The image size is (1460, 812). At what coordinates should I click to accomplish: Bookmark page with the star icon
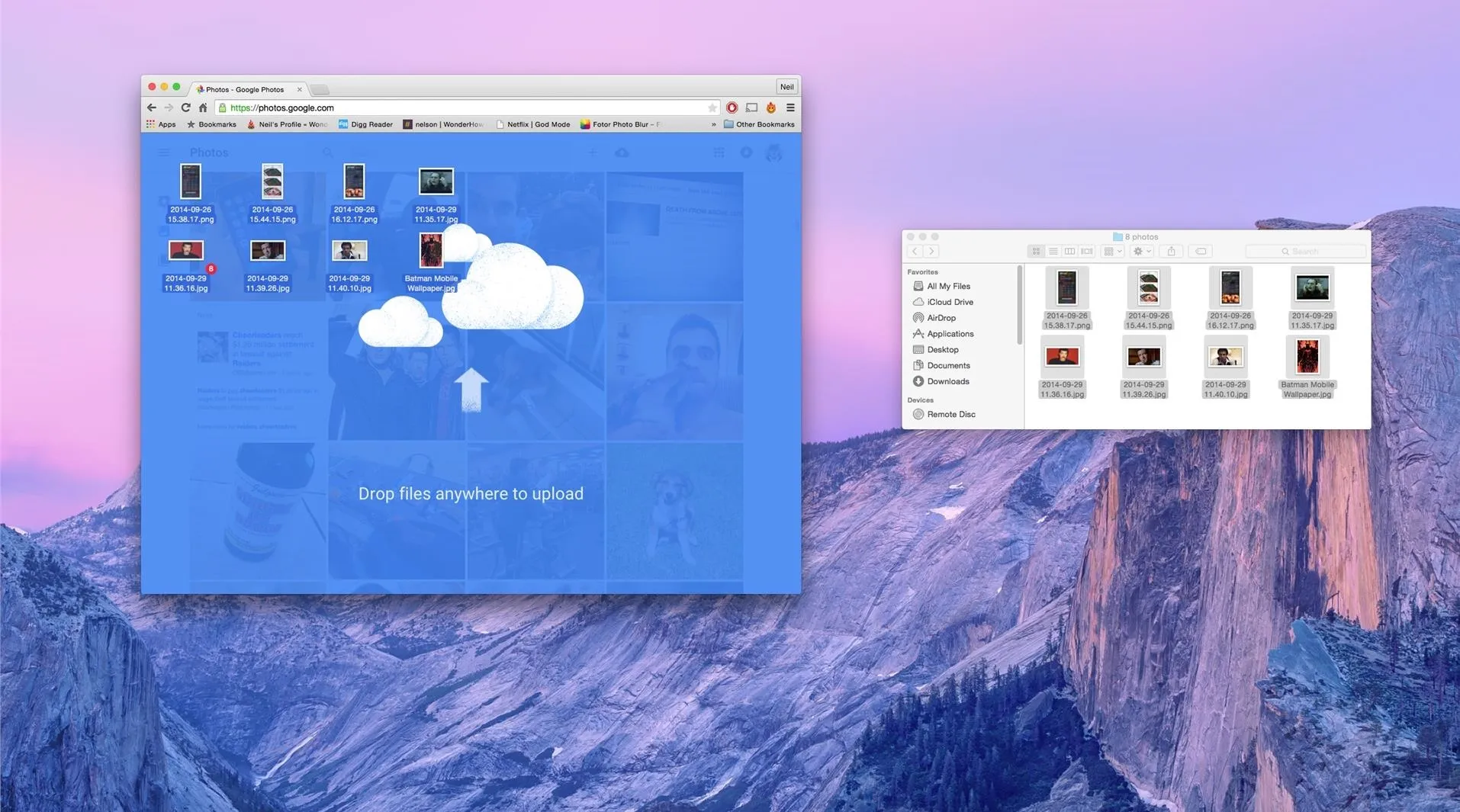pos(712,108)
